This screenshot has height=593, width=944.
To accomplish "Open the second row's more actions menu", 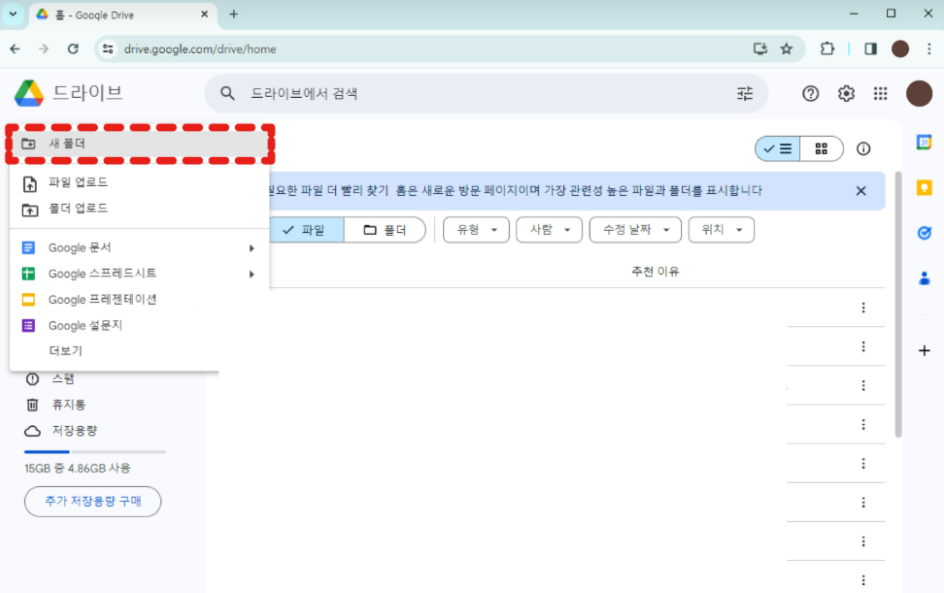I will coord(863,347).
